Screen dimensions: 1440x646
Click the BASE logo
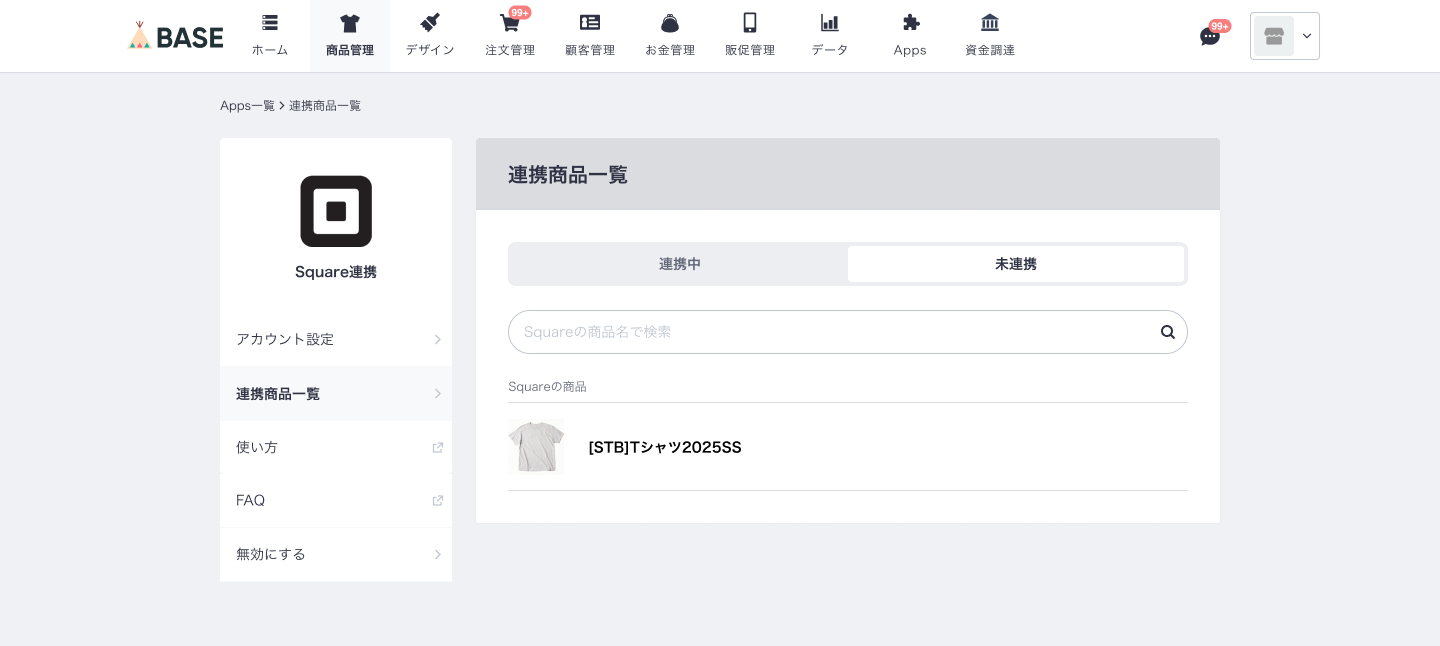click(x=176, y=36)
